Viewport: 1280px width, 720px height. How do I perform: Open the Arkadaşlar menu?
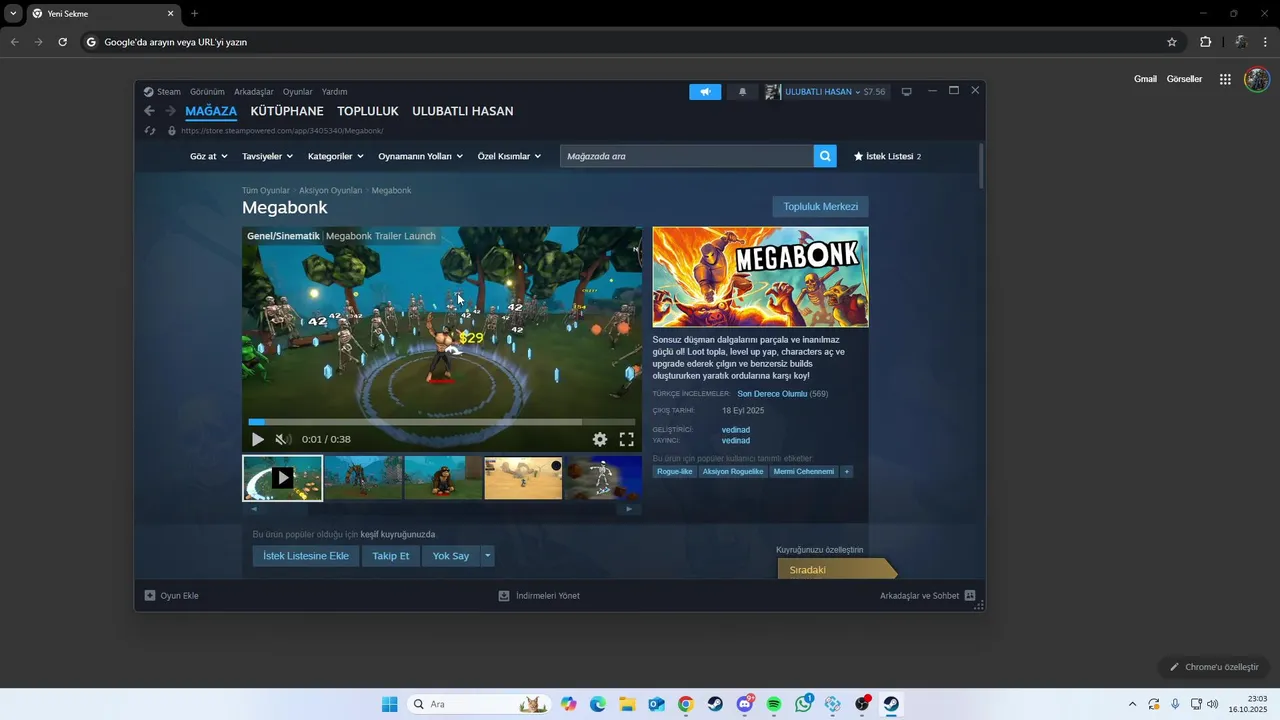click(254, 91)
